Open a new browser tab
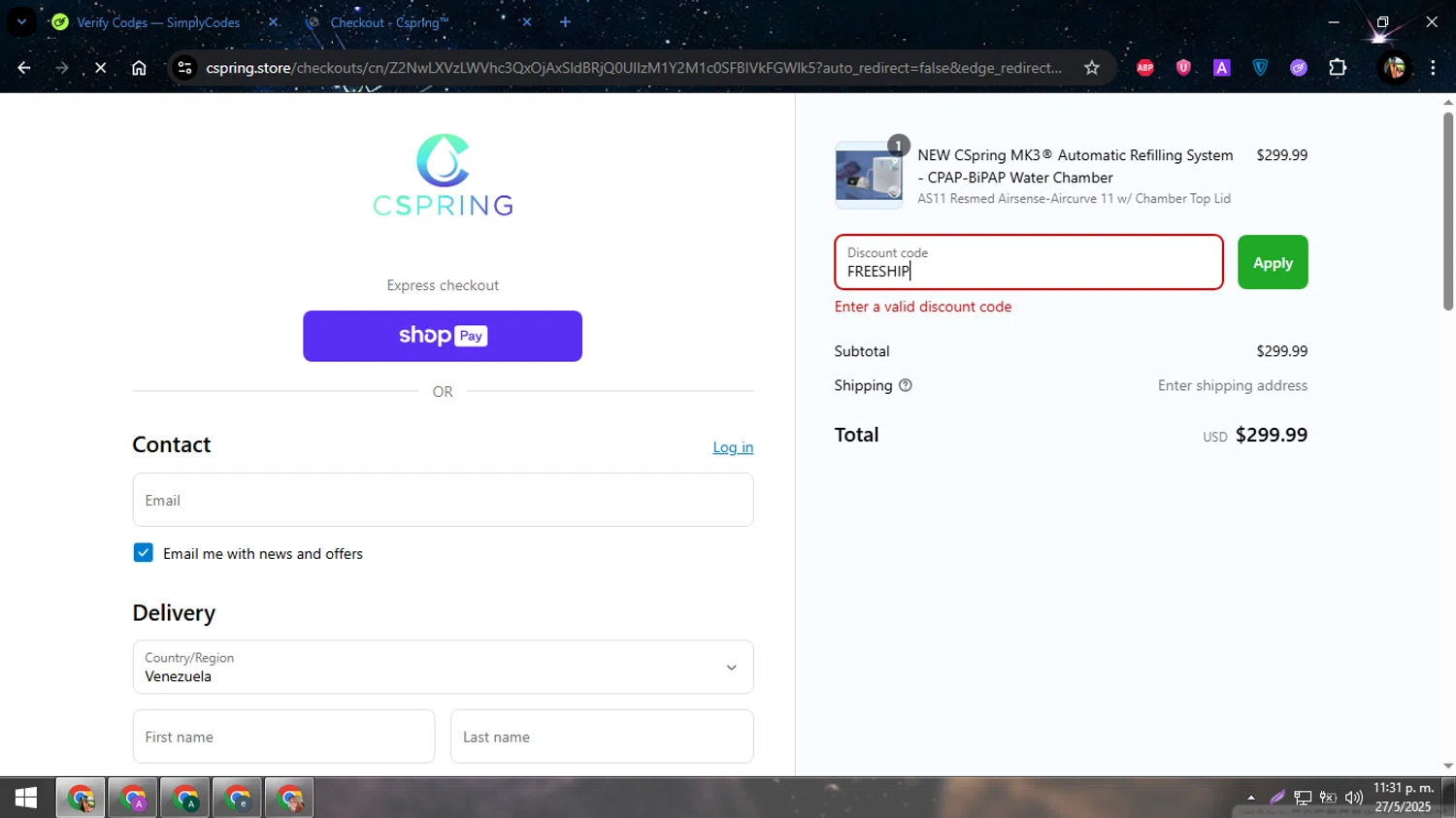1456x818 pixels. (x=565, y=22)
